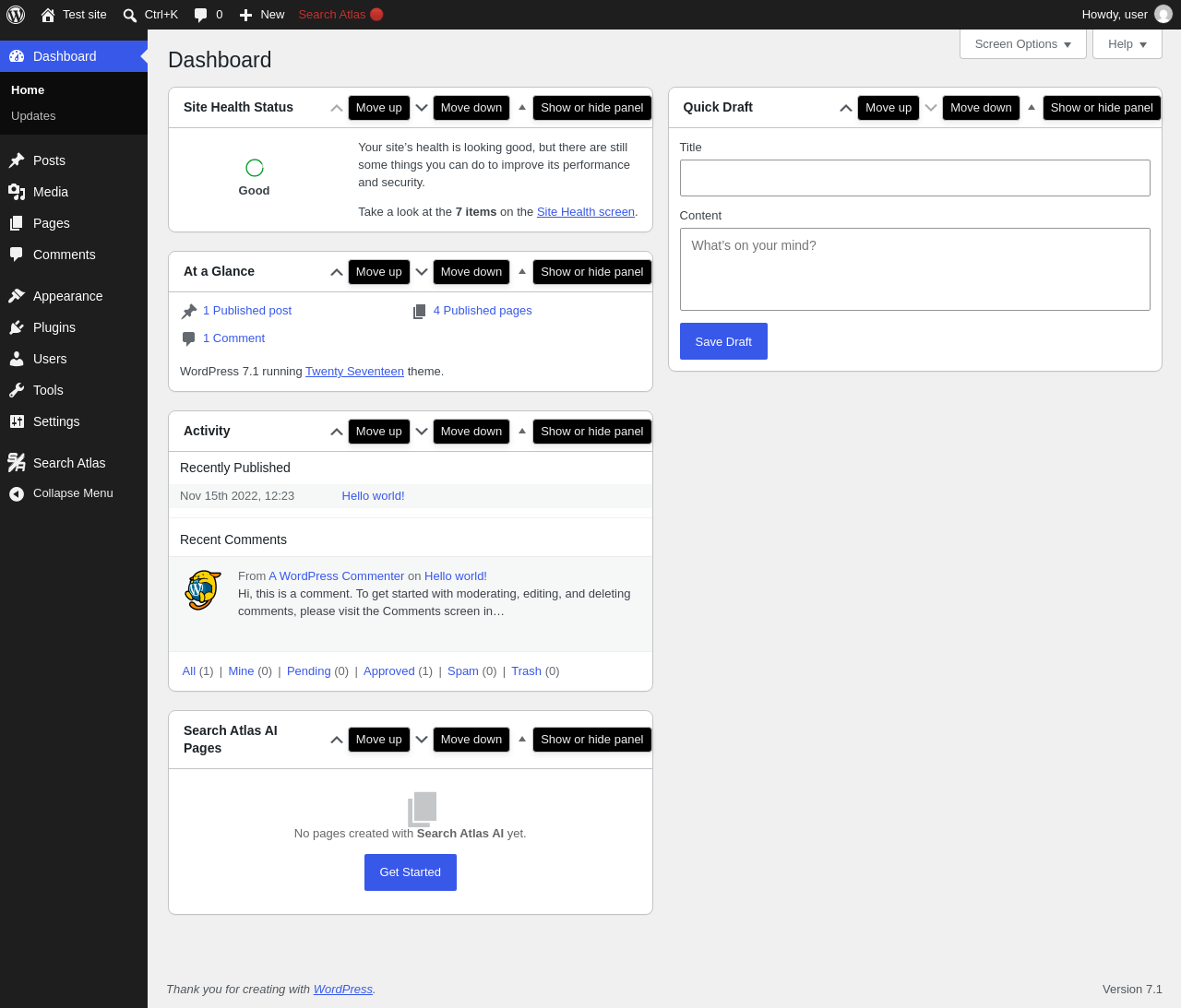Open 1 Comment link
This screenshot has width=1181, height=1008.
pos(233,338)
